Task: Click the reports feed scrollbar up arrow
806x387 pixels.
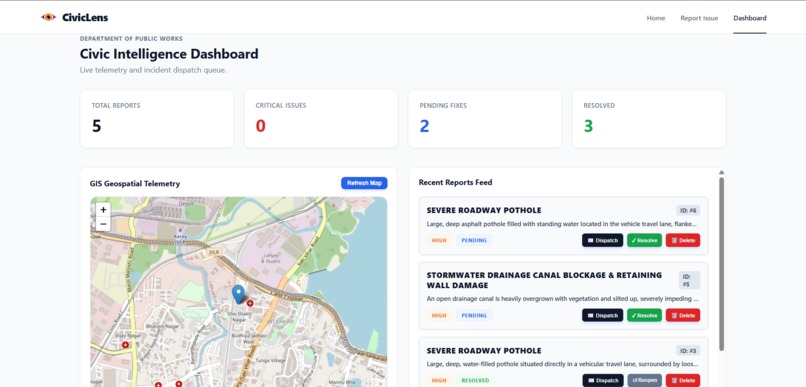Action: click(721, 172)
